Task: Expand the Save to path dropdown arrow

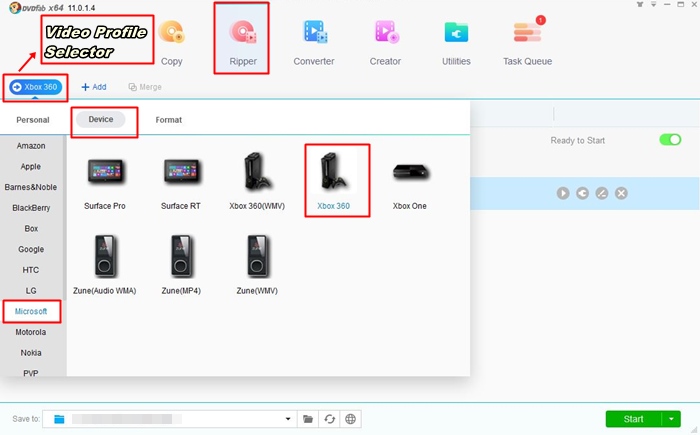Action: pyautogui.click(x=288, y=419)
